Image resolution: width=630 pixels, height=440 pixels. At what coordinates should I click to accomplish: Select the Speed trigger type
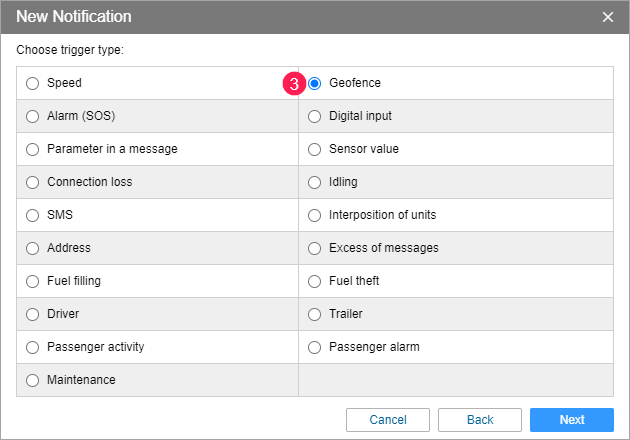[33, 83]
